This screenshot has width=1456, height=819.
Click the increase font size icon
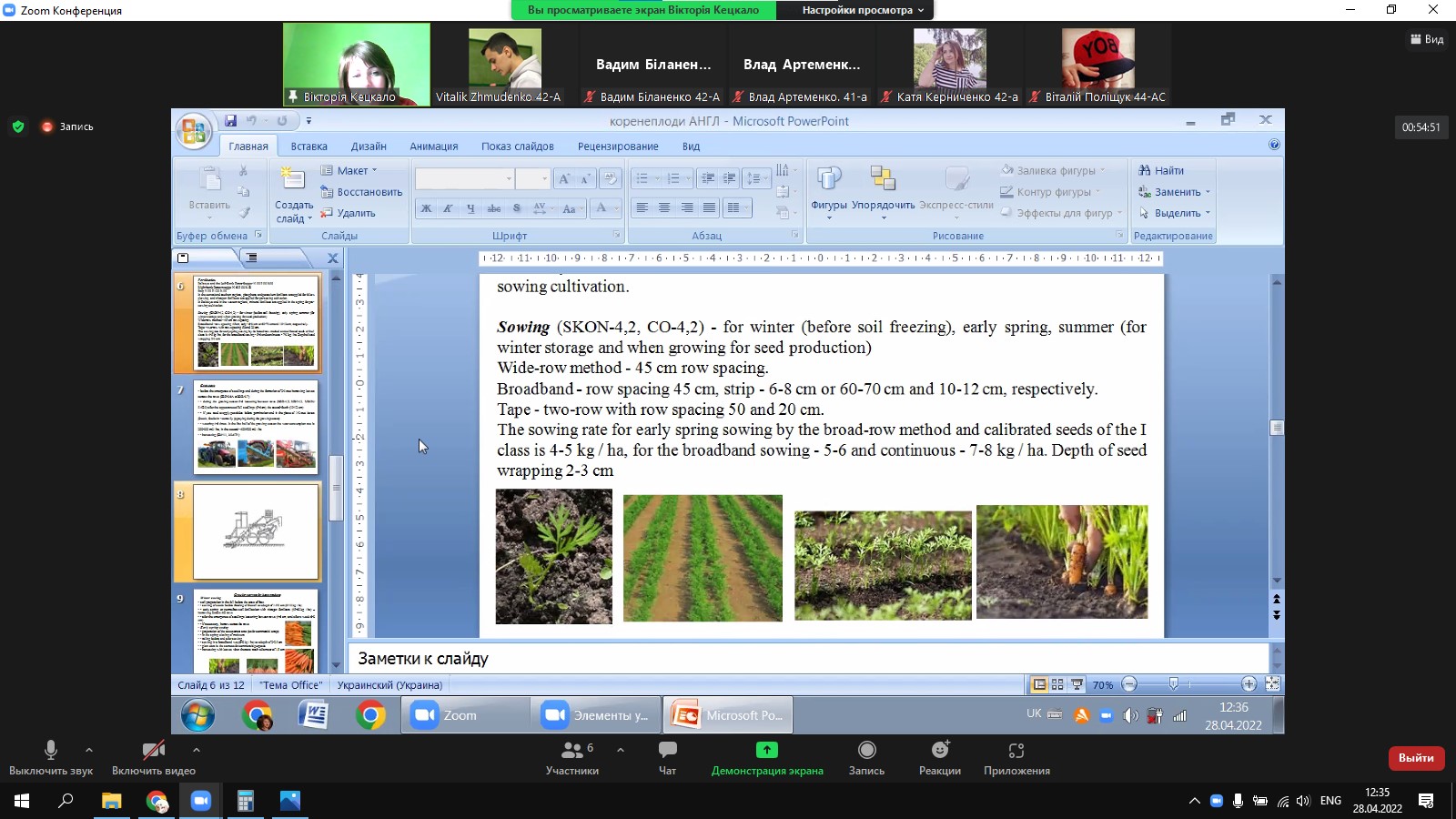pos(564,178)
